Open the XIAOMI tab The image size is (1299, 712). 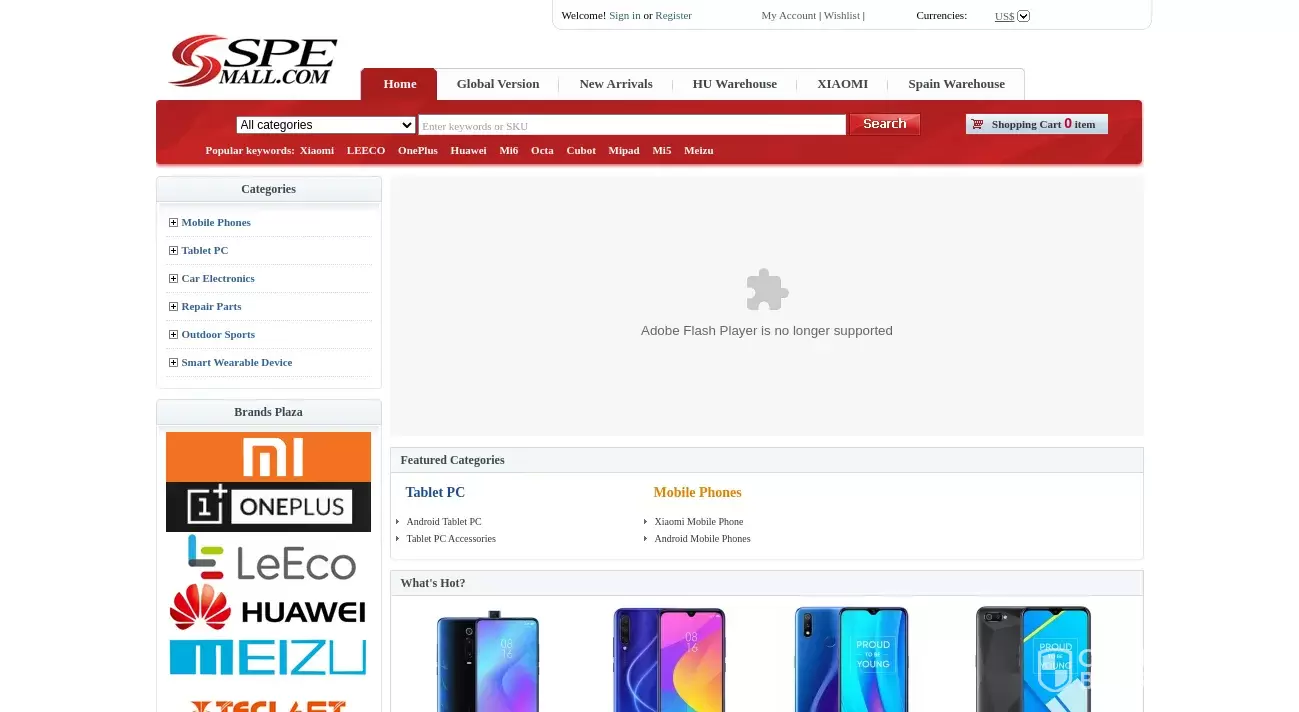[x=842, y=84]
